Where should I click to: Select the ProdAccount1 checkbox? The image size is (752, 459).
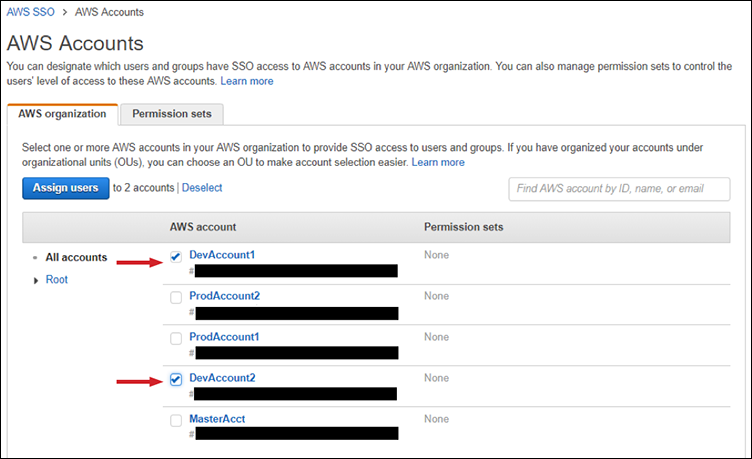176,339
